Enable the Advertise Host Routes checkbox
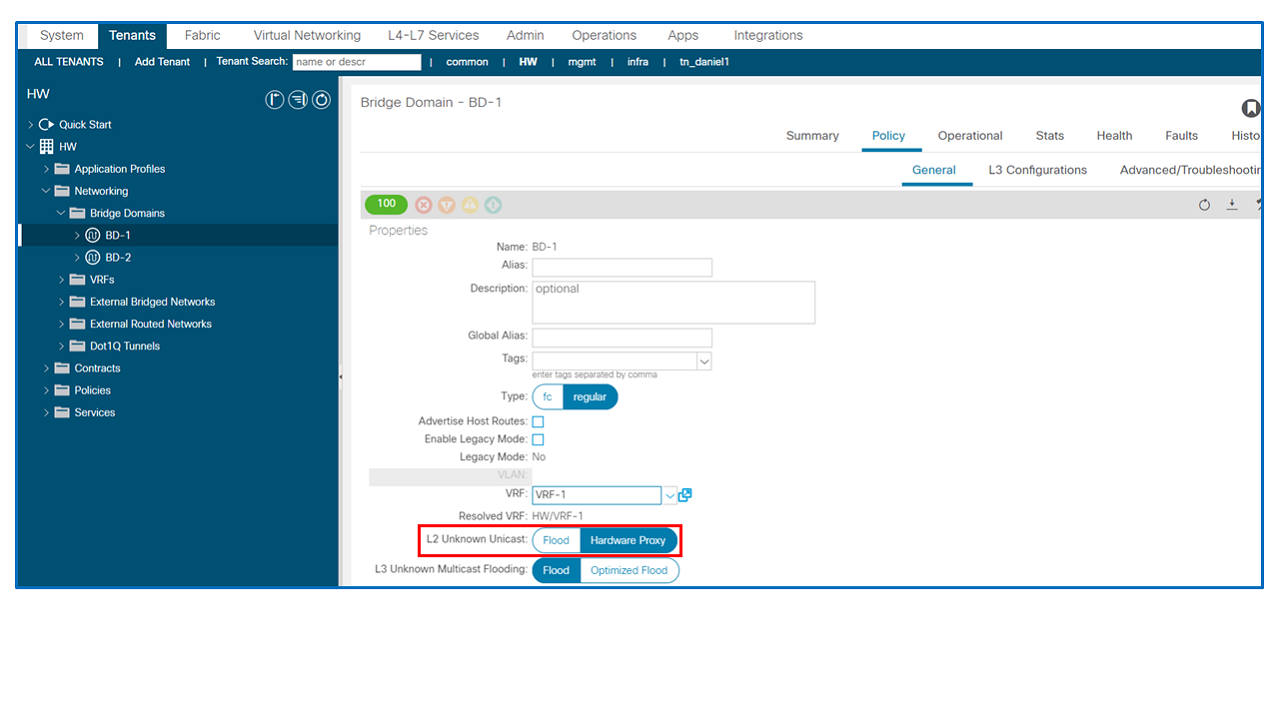 point(538,422)
